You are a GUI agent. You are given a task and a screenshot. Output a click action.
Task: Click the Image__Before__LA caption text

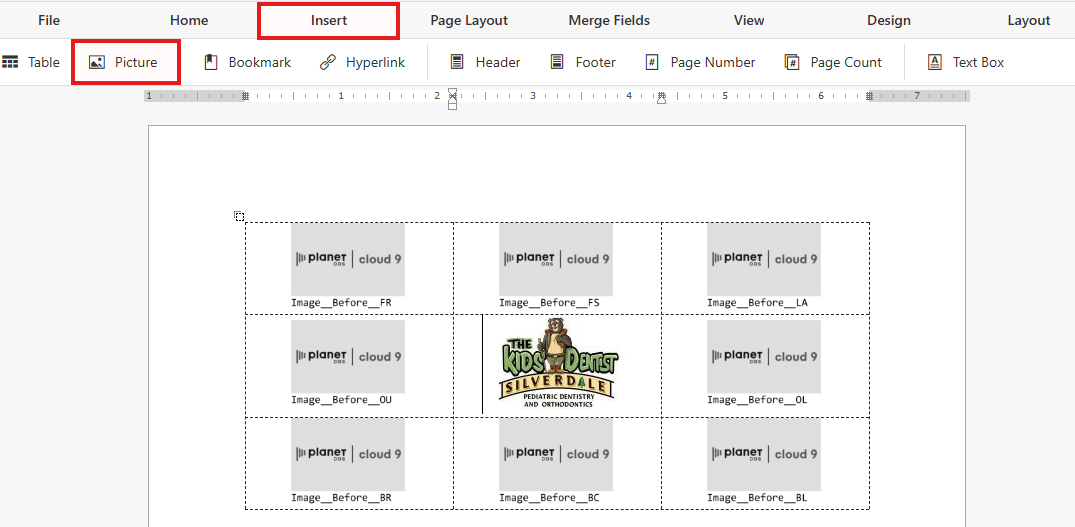point(758,302)
